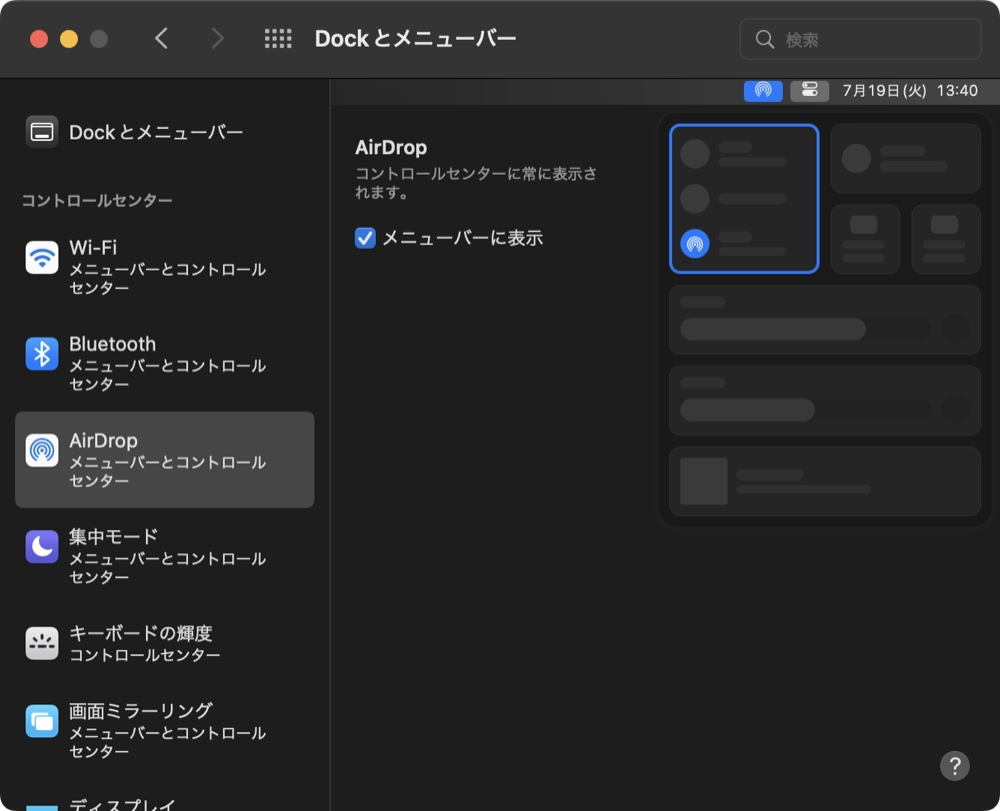Select the 集中モード moon icon

pos(42,546)
